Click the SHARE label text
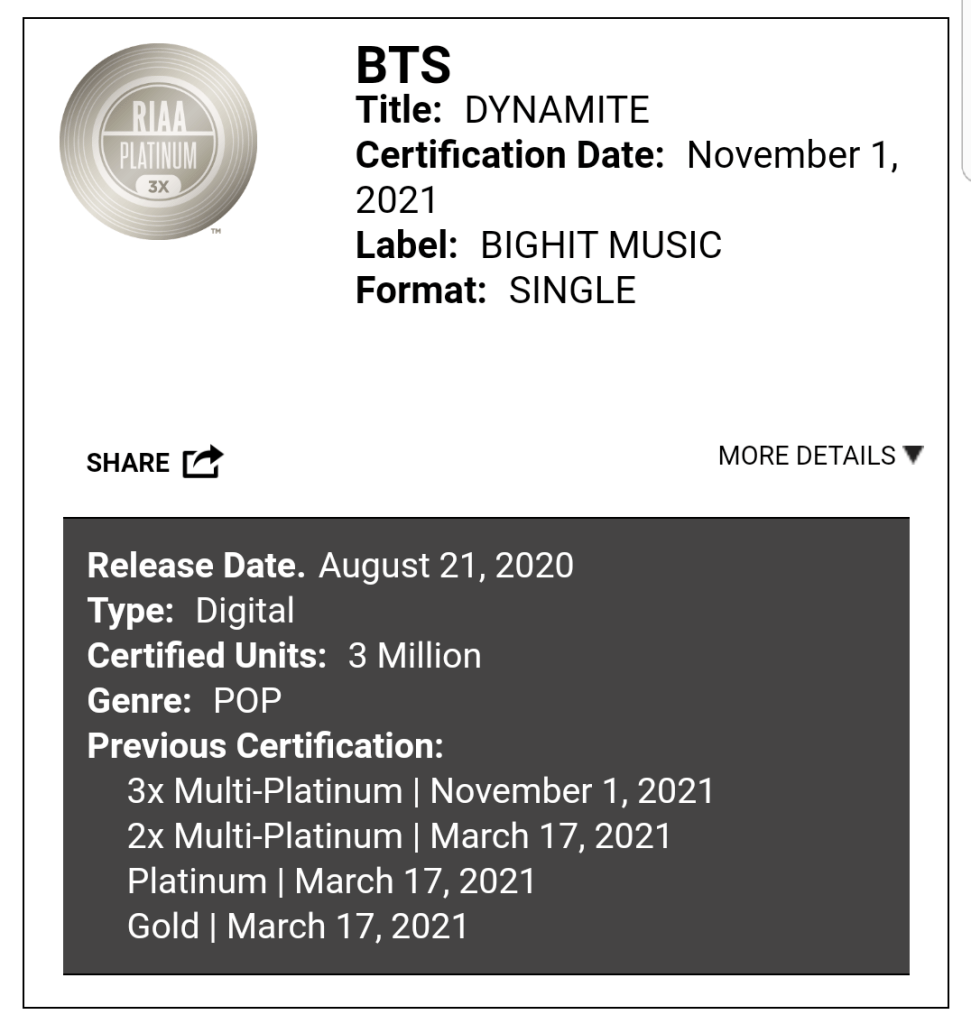This screenshot has height=1024, width=971. click(128, 463)
